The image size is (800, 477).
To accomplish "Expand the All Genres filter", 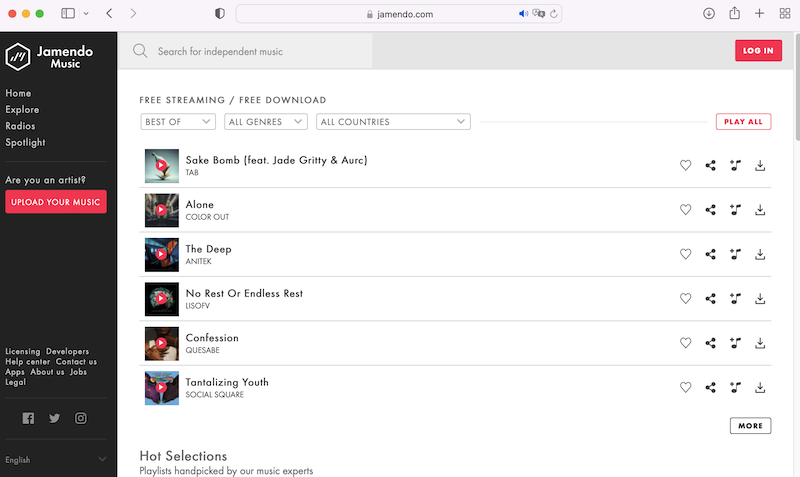I will (266, 122).
